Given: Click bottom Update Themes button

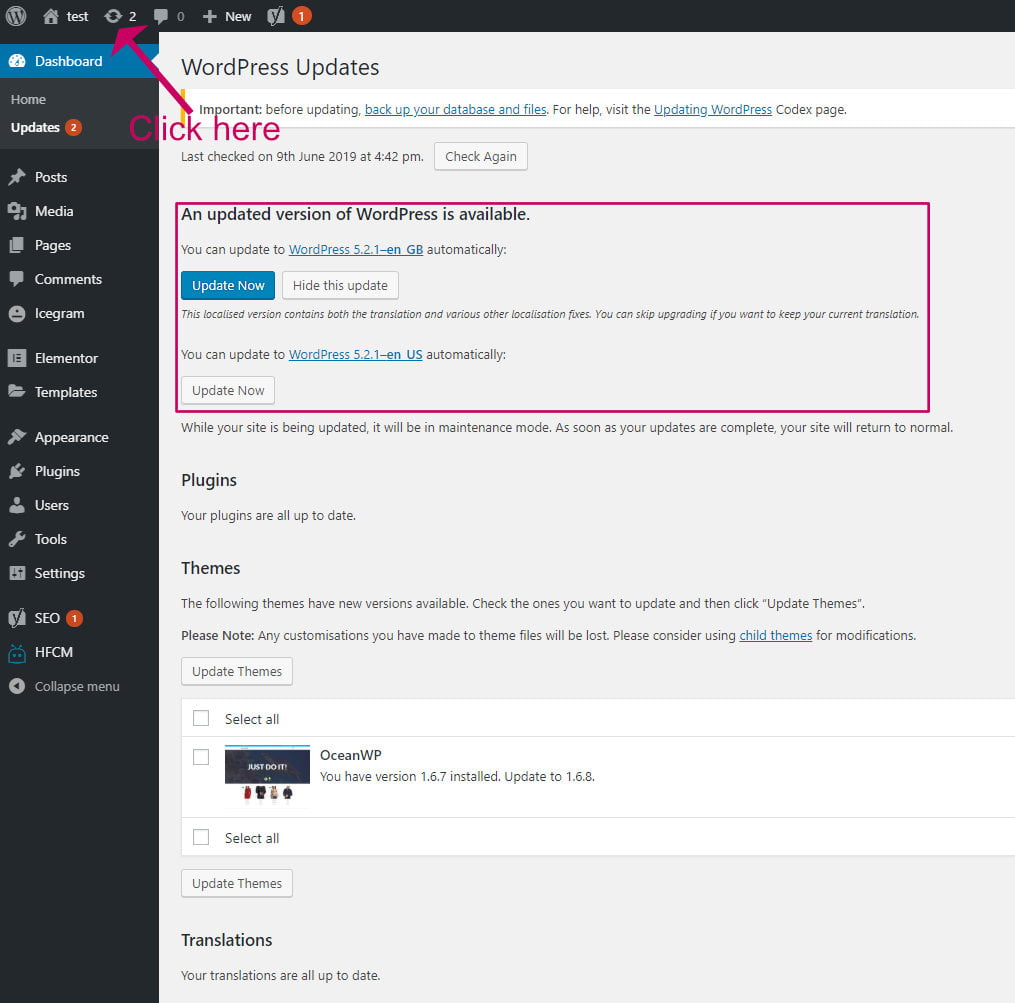Looking at the screenshot, I should [x=237, y=883].
